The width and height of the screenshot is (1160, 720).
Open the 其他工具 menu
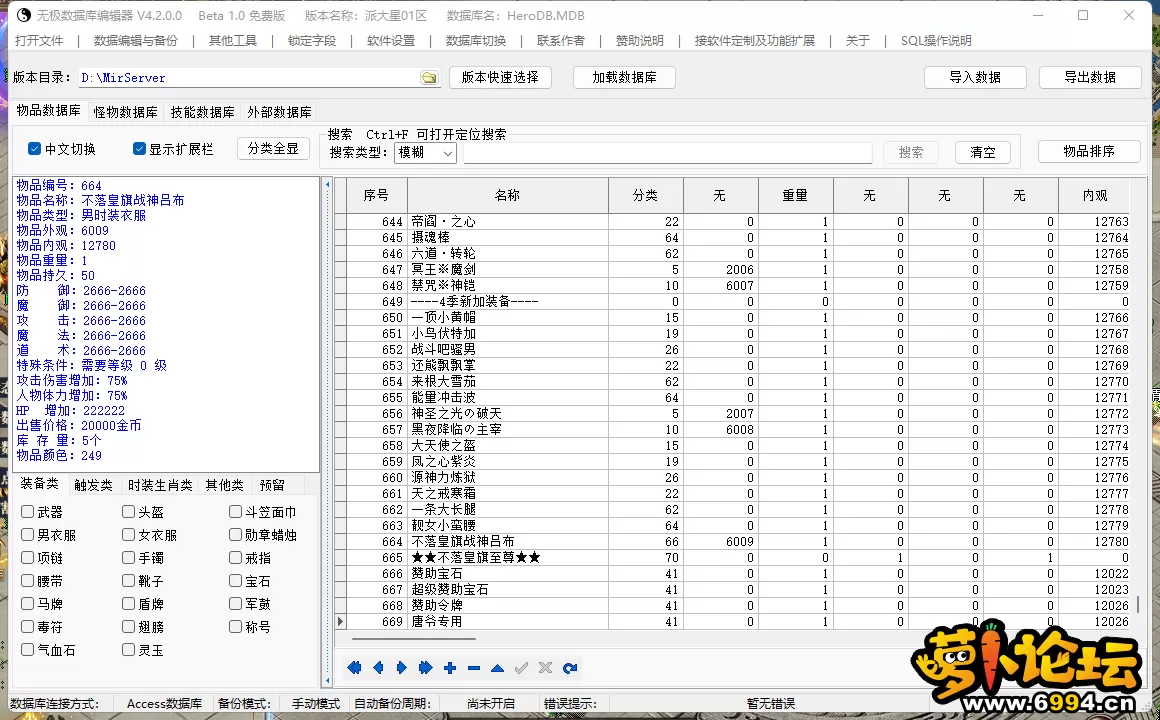pyautogui.click(x=232, y=41)
